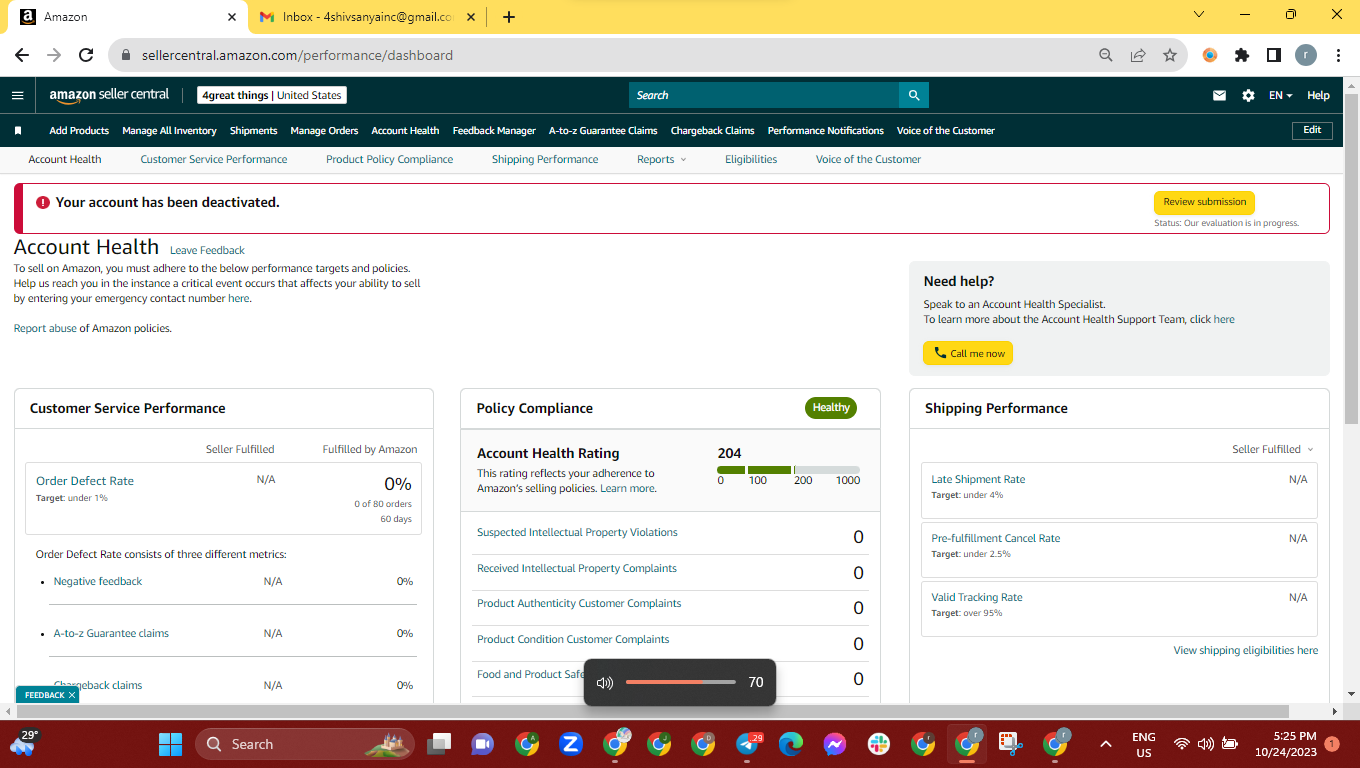Screen dimensions: 1360x768
Task: Click the Review submission button
Action: click(x=1204, y=202)
